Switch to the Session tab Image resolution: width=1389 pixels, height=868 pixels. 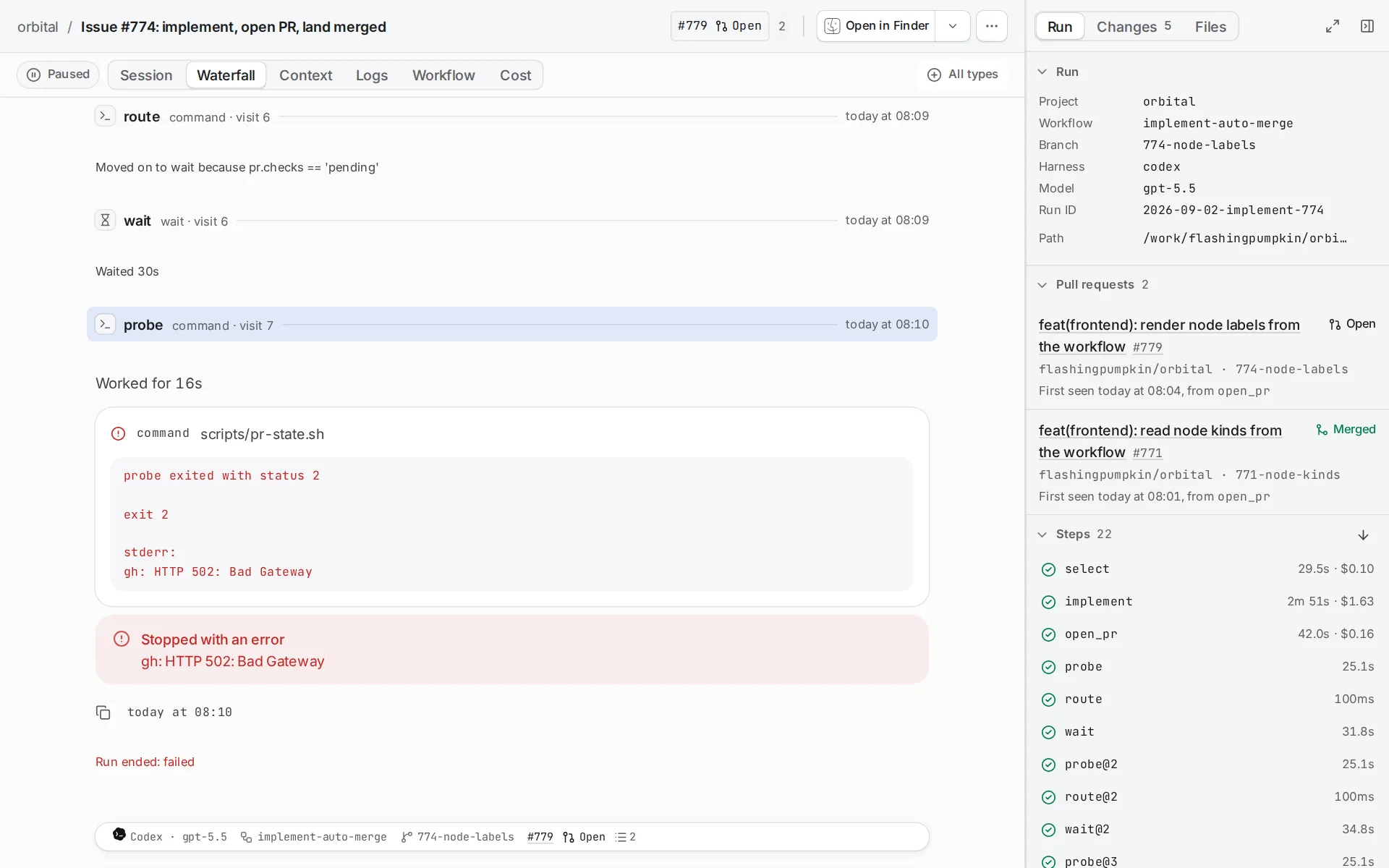[146, 75]
